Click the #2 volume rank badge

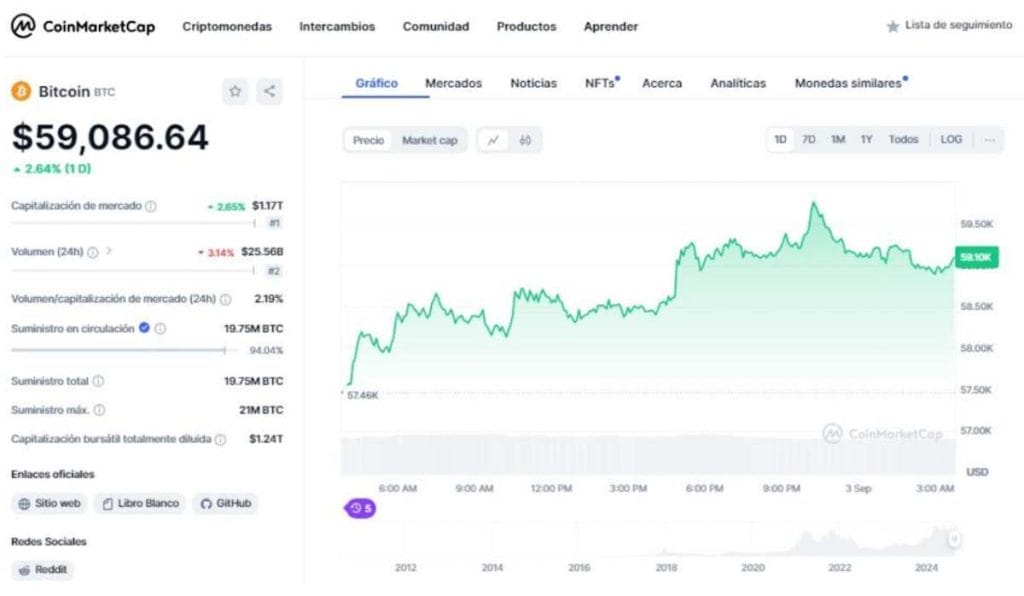274,272
